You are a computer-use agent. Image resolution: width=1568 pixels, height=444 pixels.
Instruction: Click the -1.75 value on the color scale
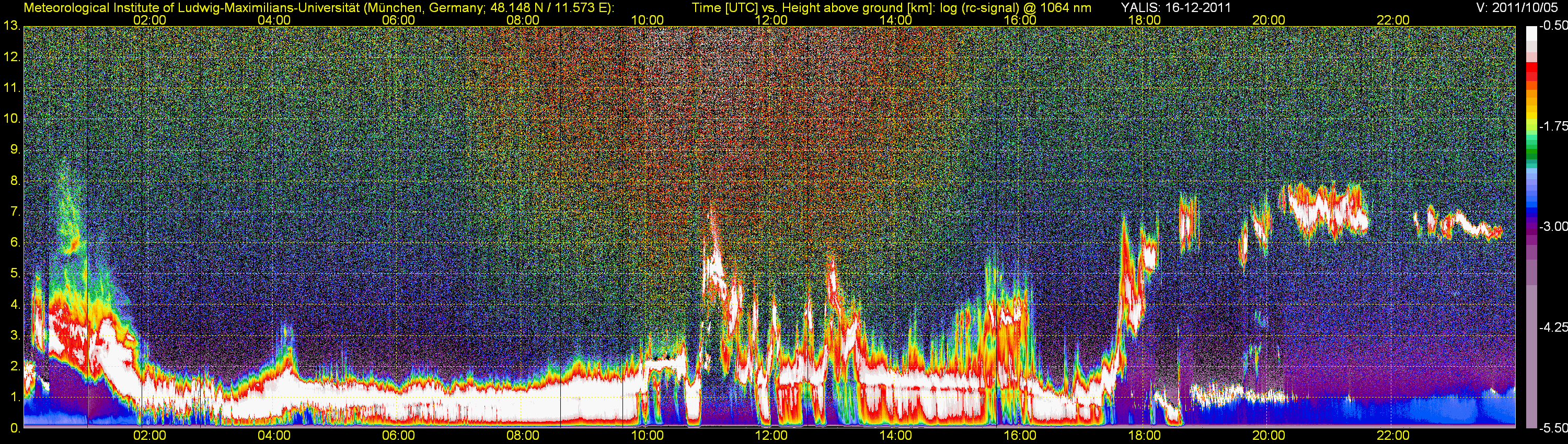1553,126
